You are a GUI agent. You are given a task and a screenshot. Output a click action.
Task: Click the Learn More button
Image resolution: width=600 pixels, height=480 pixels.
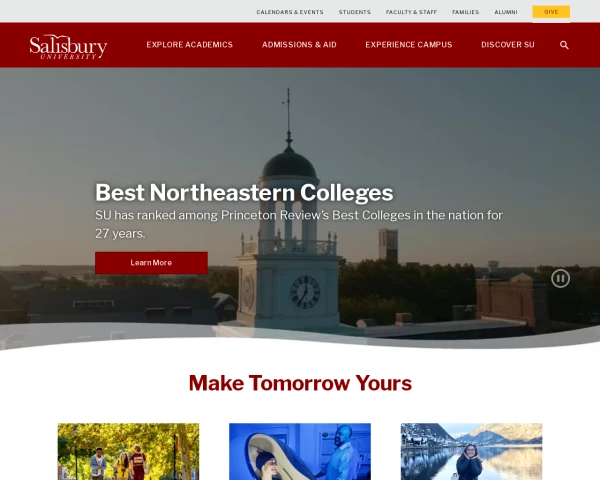tap(152, 263)
